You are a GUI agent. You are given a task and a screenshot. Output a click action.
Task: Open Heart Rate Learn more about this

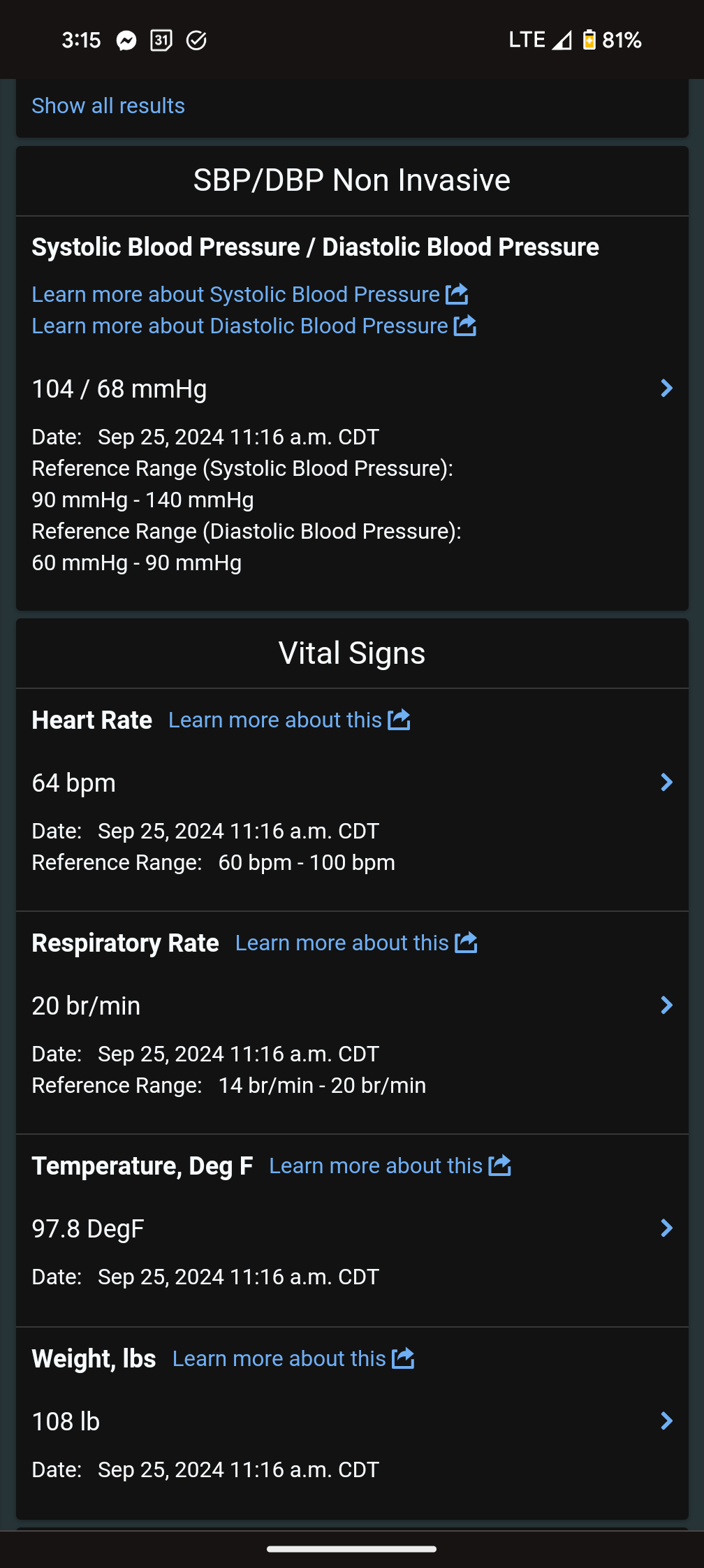click(275, 720)
